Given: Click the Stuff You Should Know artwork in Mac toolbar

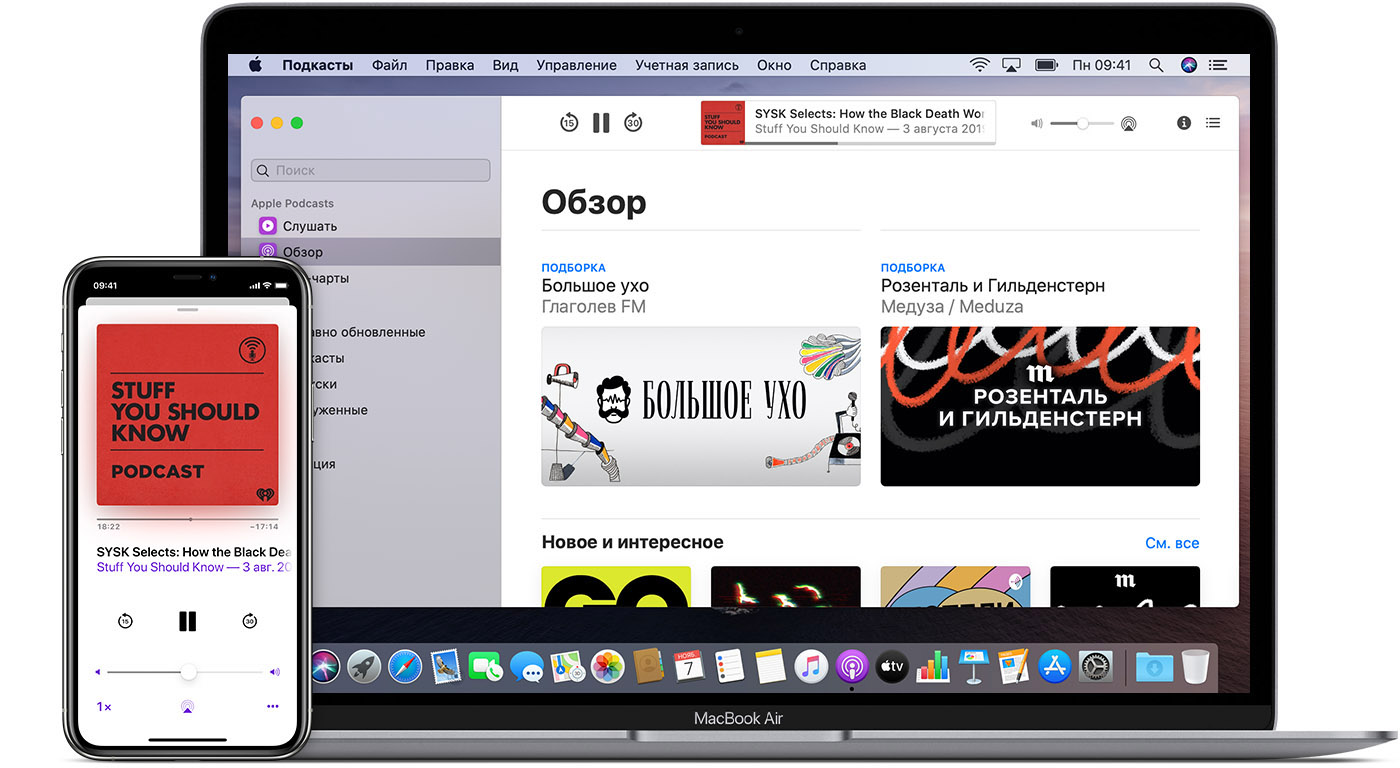Looking at the screenshot, I should click(723, 122).
